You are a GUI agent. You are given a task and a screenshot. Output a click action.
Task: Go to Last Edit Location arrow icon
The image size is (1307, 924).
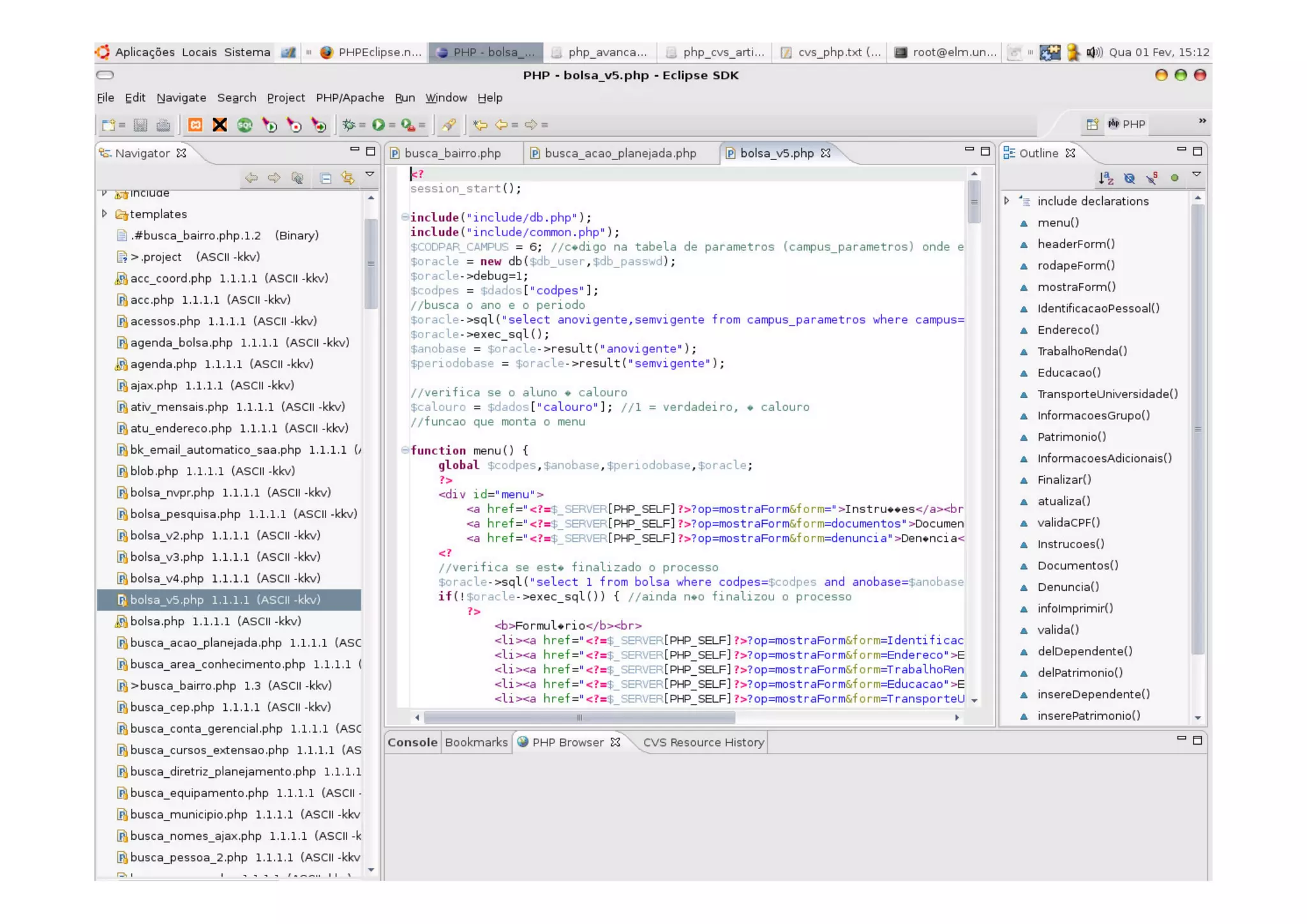coord(480,125)
